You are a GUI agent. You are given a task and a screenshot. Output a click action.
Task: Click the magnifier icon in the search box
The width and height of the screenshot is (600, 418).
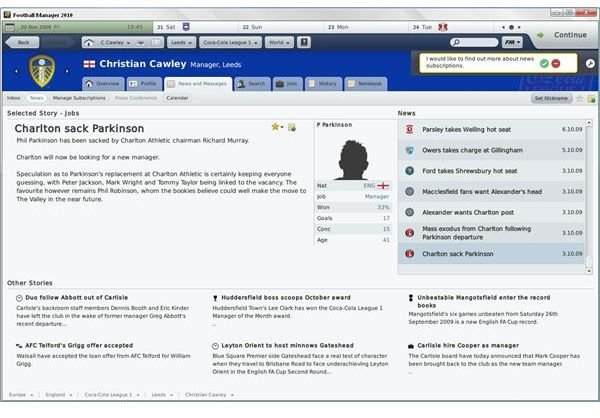(456, 42)
